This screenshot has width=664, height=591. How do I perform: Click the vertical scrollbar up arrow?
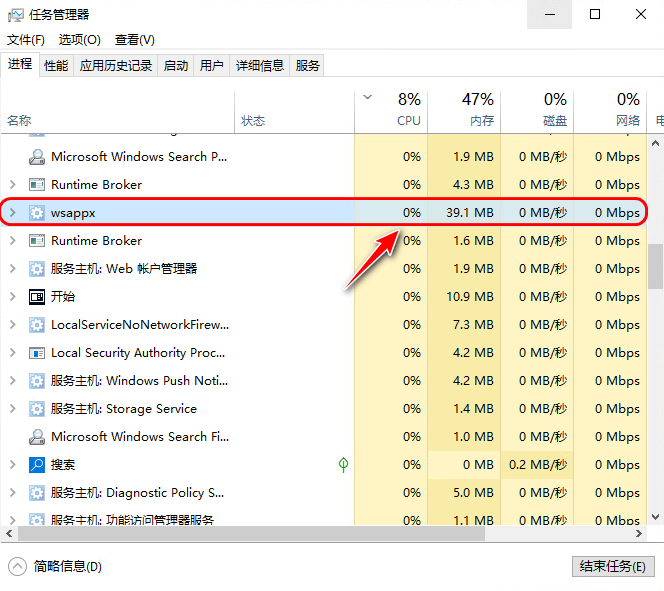tap(656, 144)
